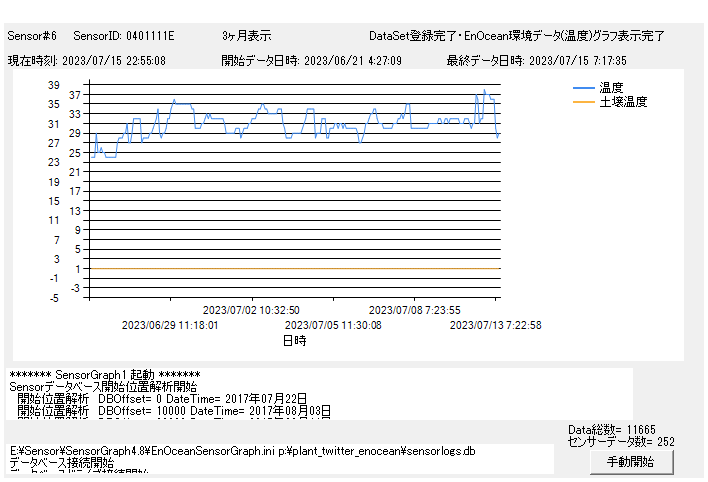Image resolution: width=708 pixels, height=482 pixels.
Task: Select the 土壌温度 legend label
Action: tap(623, 102)
